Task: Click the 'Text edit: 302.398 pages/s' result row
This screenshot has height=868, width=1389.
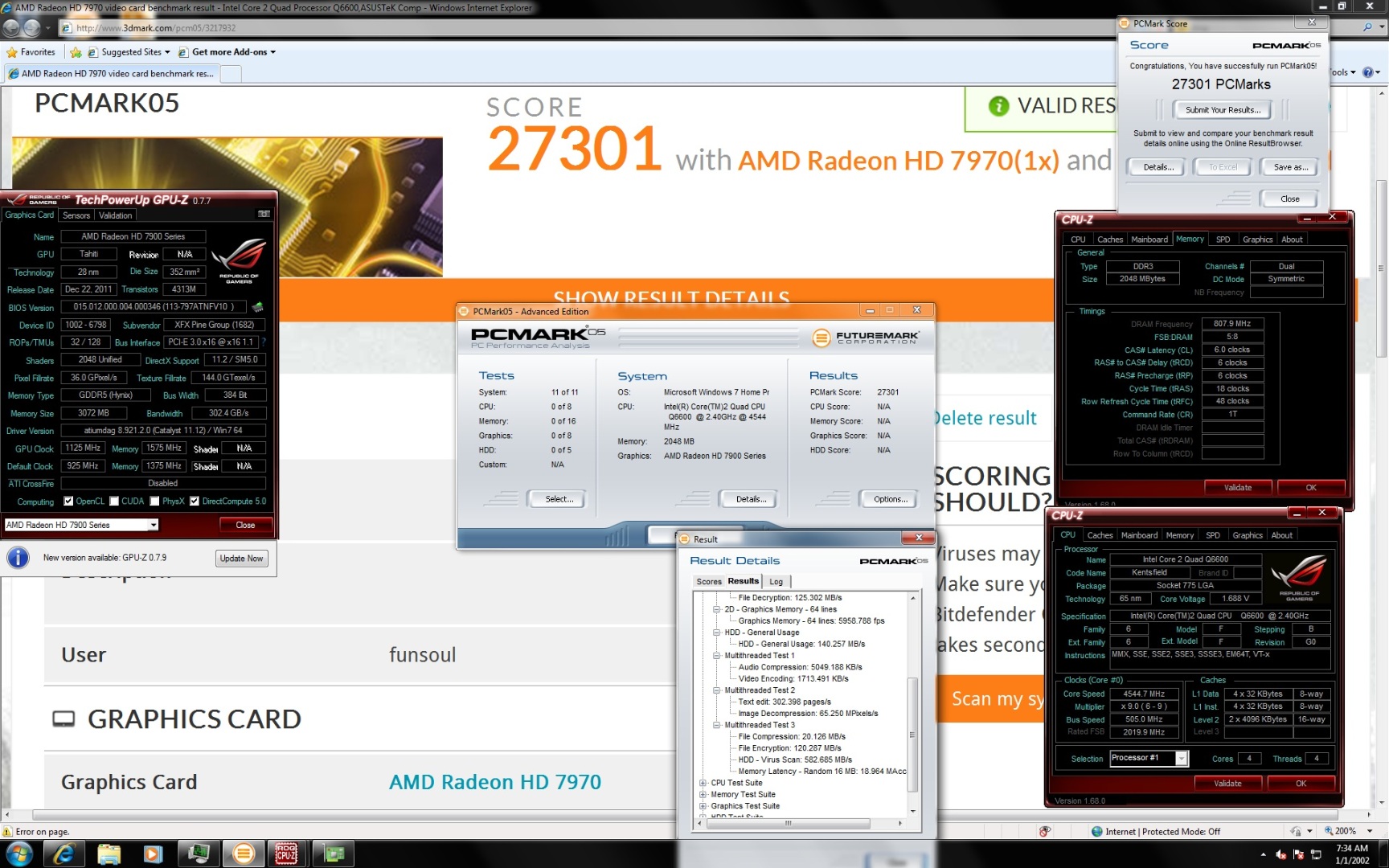Action: [x=785, y=702]
